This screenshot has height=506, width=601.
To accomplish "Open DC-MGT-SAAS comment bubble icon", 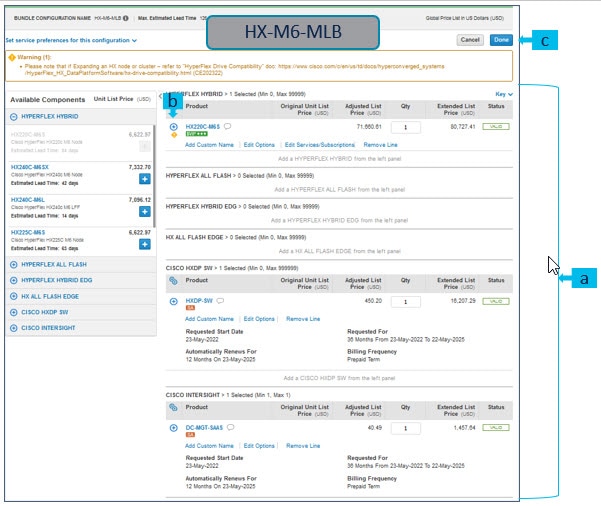I will (230, 427).
